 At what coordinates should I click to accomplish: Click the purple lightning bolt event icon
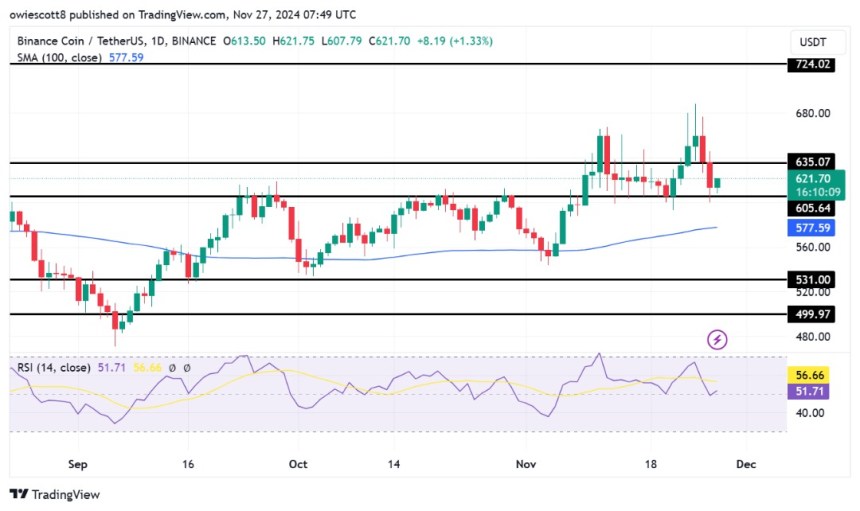[x=717, y=340]
